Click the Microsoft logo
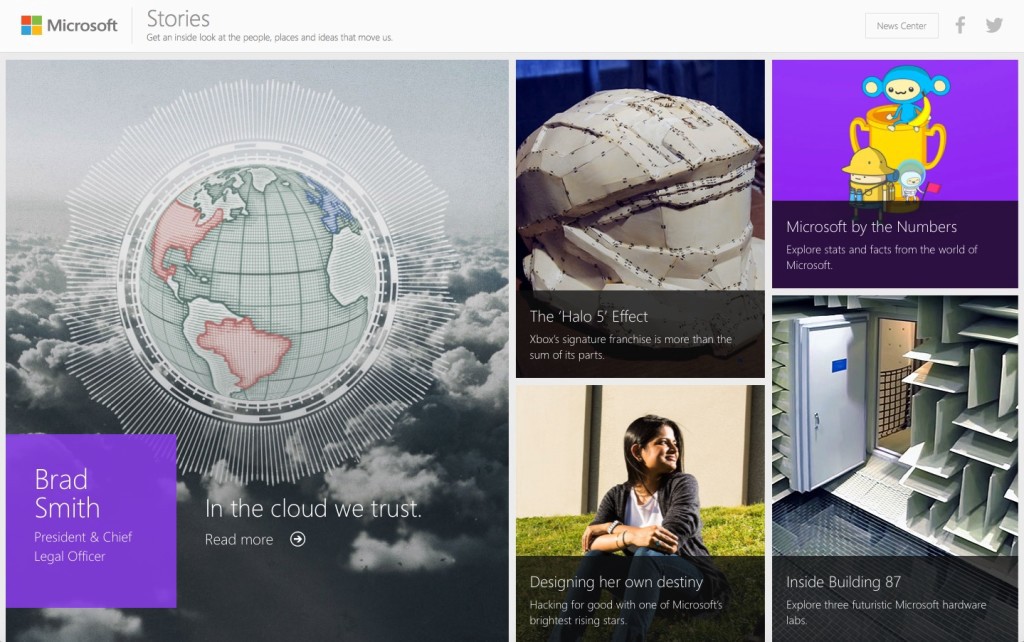The image size is (1024, 642). tap(69, 25)
